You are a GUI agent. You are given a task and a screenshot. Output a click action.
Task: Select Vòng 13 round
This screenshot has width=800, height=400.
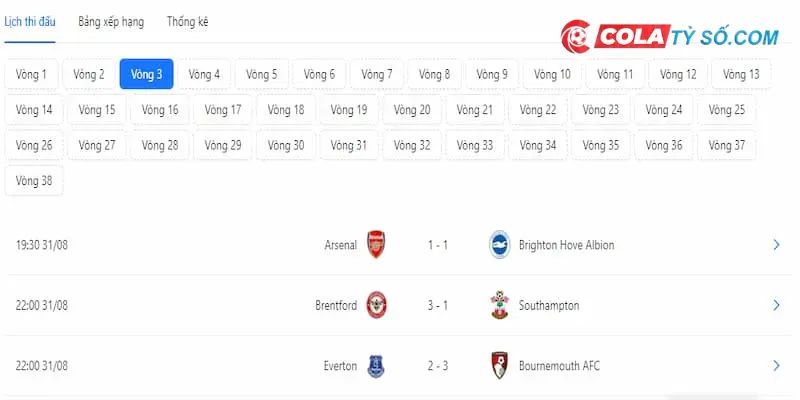click(x=741, y=74)
